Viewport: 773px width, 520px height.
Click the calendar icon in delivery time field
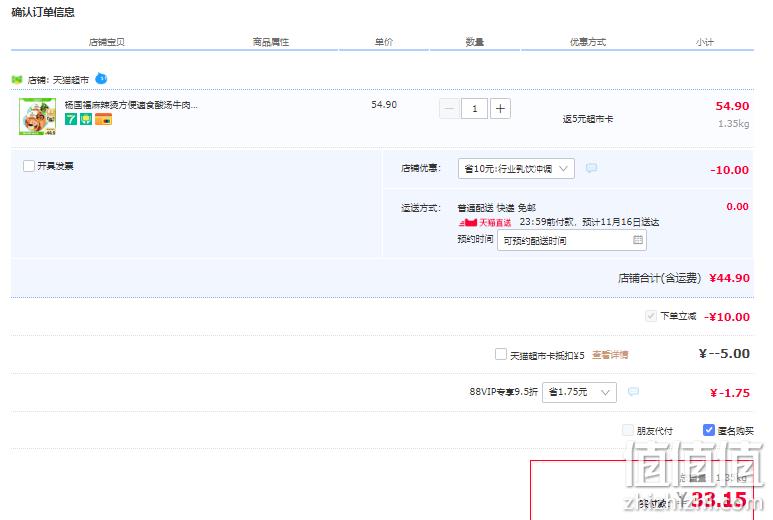[x=637, y=240]
